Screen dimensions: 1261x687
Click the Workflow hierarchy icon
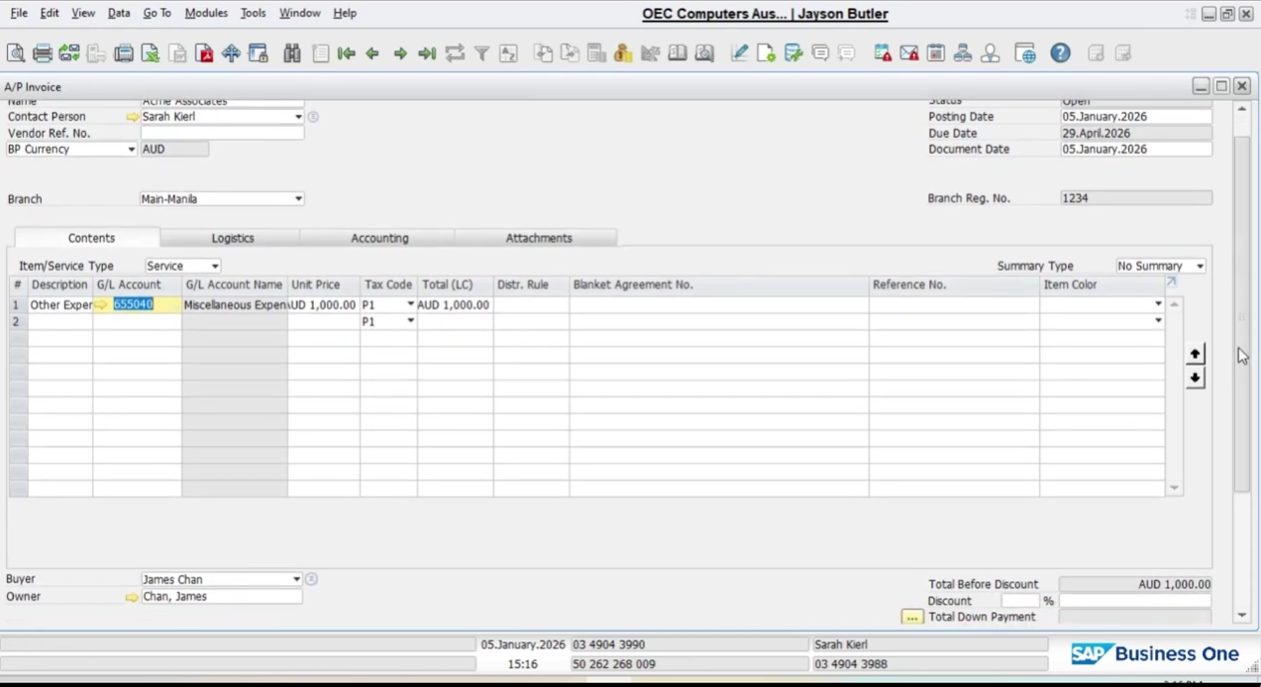963,53
